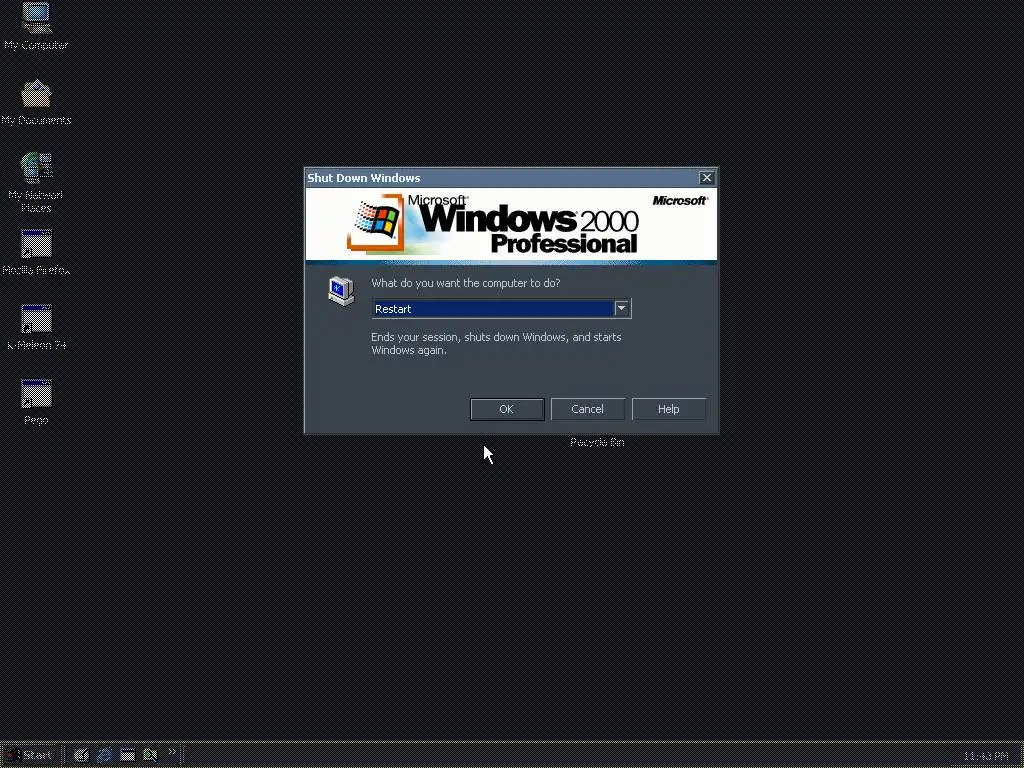This screenshot has width=1024, height=768.
Task: Click the Show Desktop quick launch icon
Action: click(81, 755)
